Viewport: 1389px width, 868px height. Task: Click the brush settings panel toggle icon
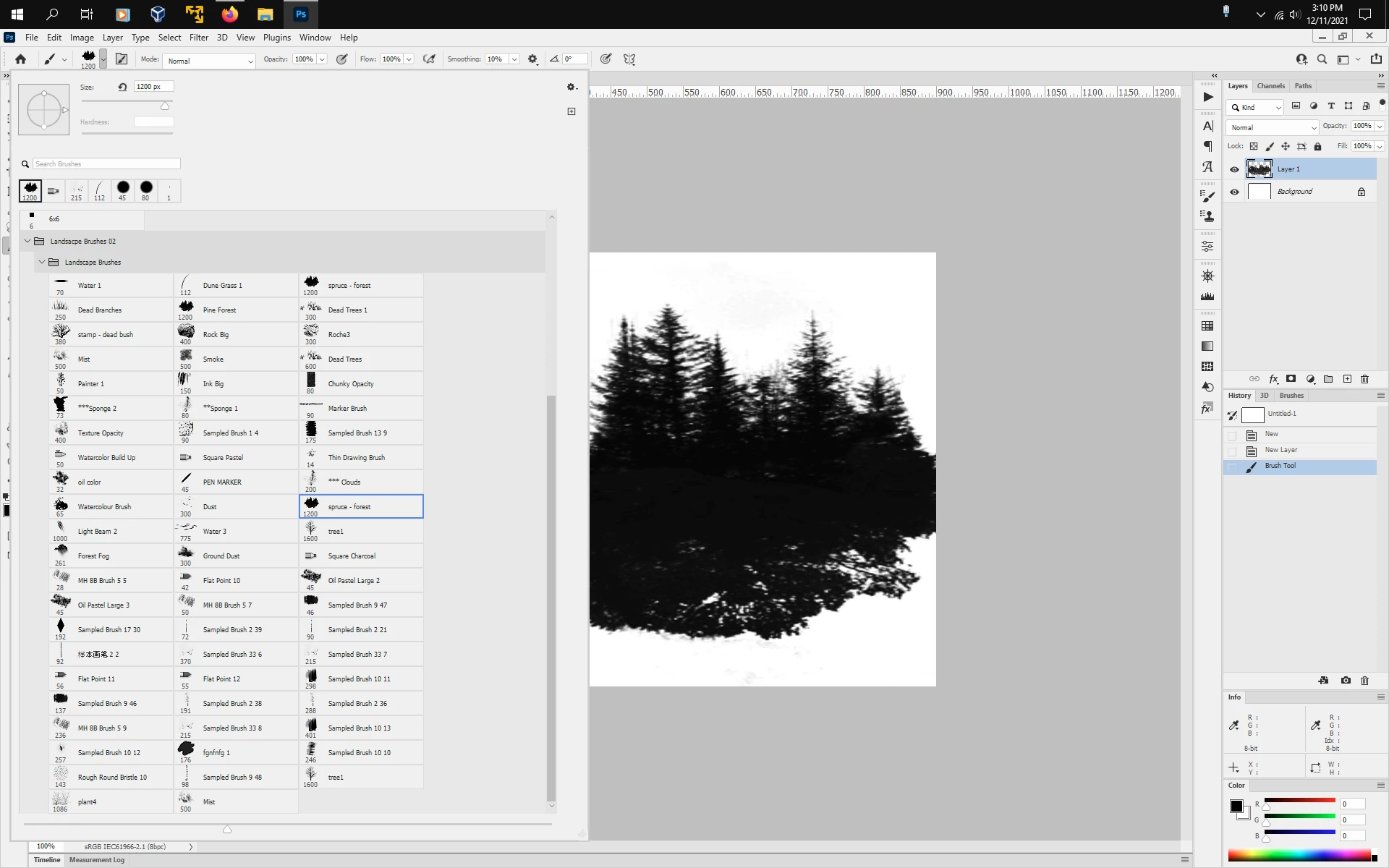tap(122, 59)
